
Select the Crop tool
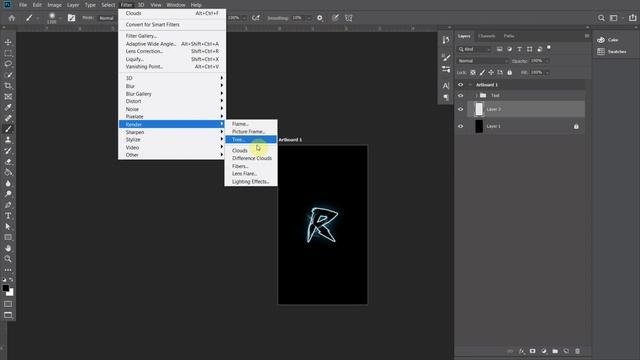pos(8,86)
